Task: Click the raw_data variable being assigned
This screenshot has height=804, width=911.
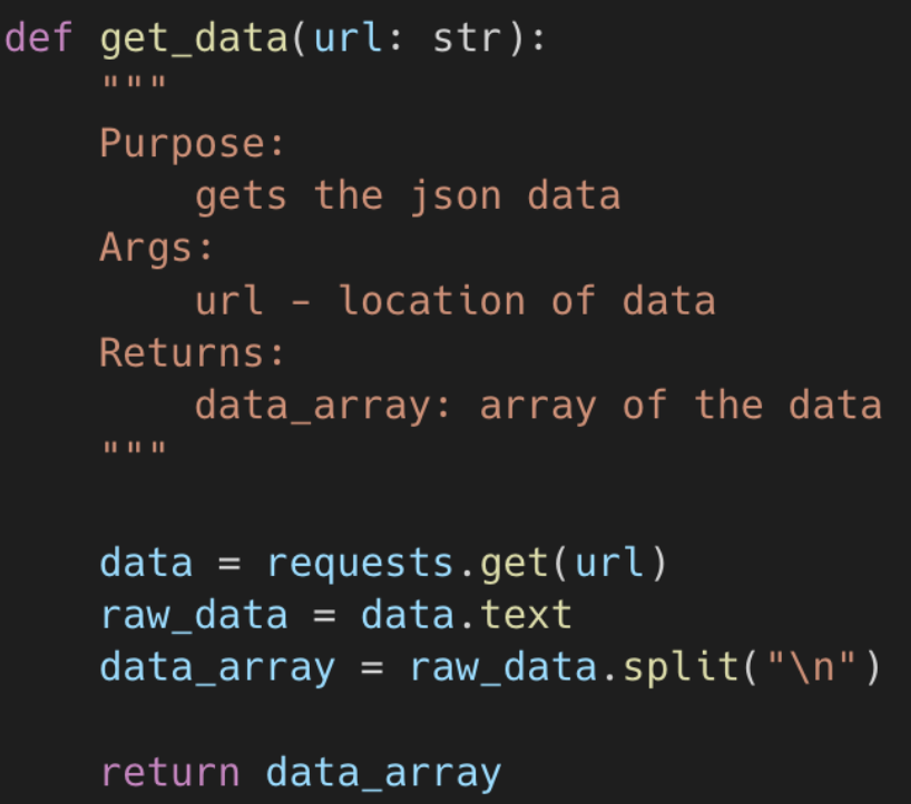Action: (194, 615)
